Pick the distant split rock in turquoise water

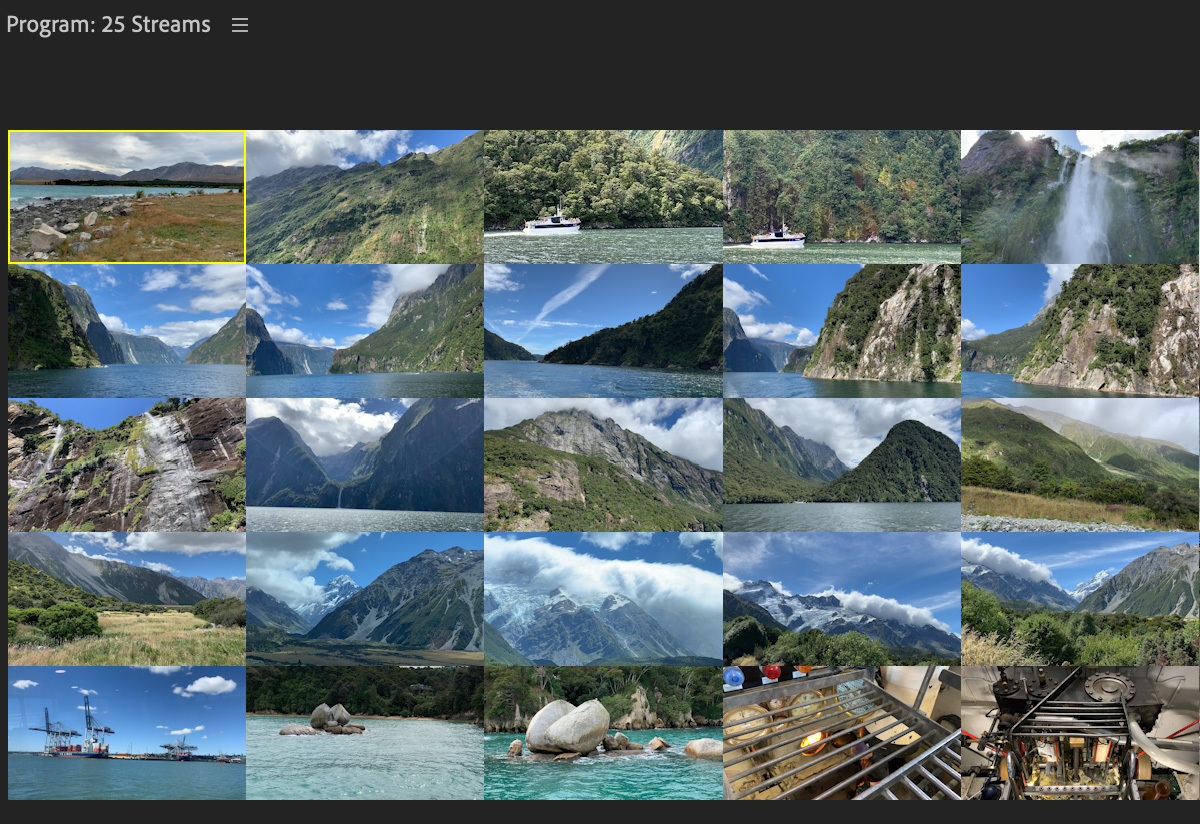(365, 733)
